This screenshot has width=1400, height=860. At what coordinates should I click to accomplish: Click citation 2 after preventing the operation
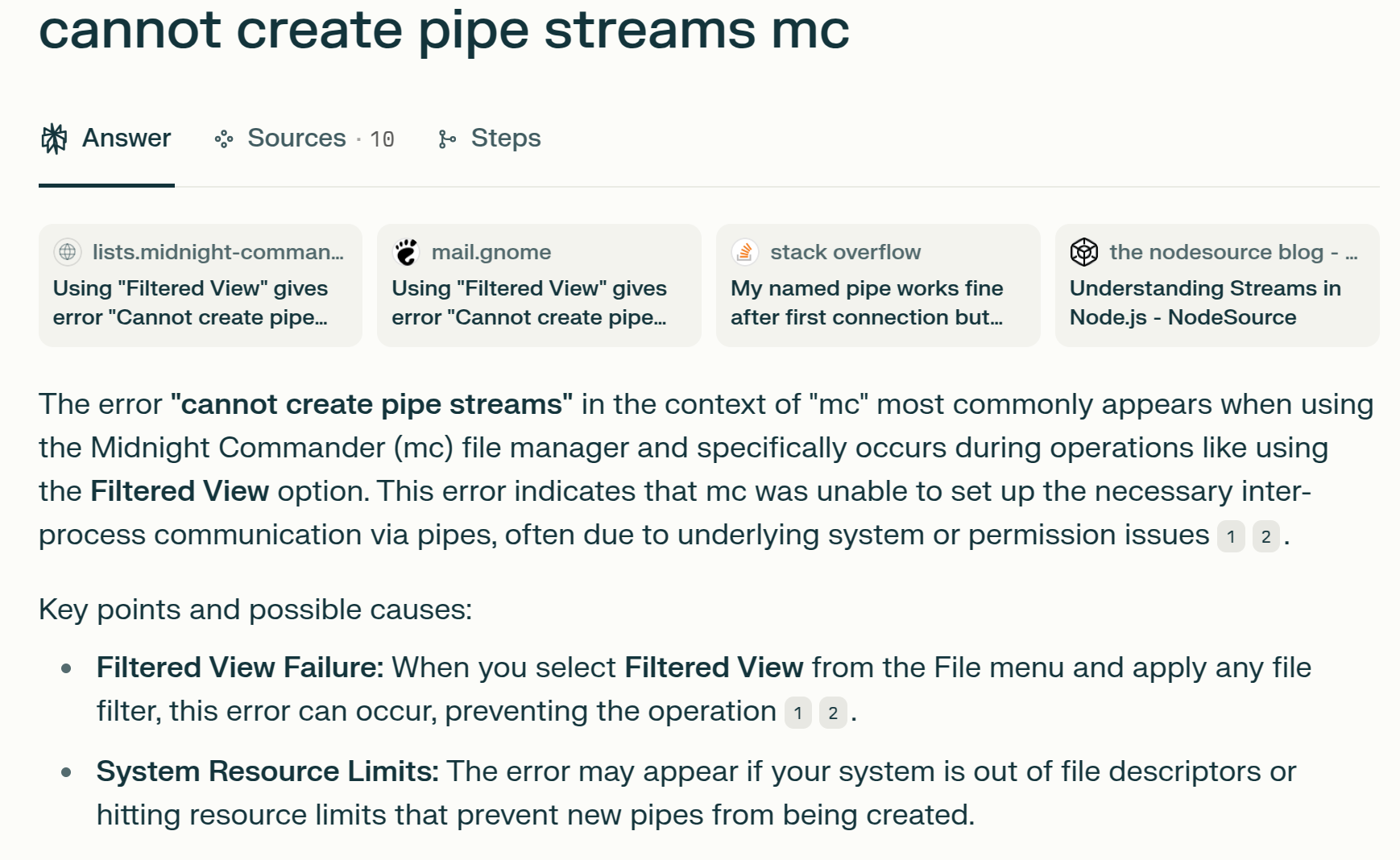tap(833, 713)
